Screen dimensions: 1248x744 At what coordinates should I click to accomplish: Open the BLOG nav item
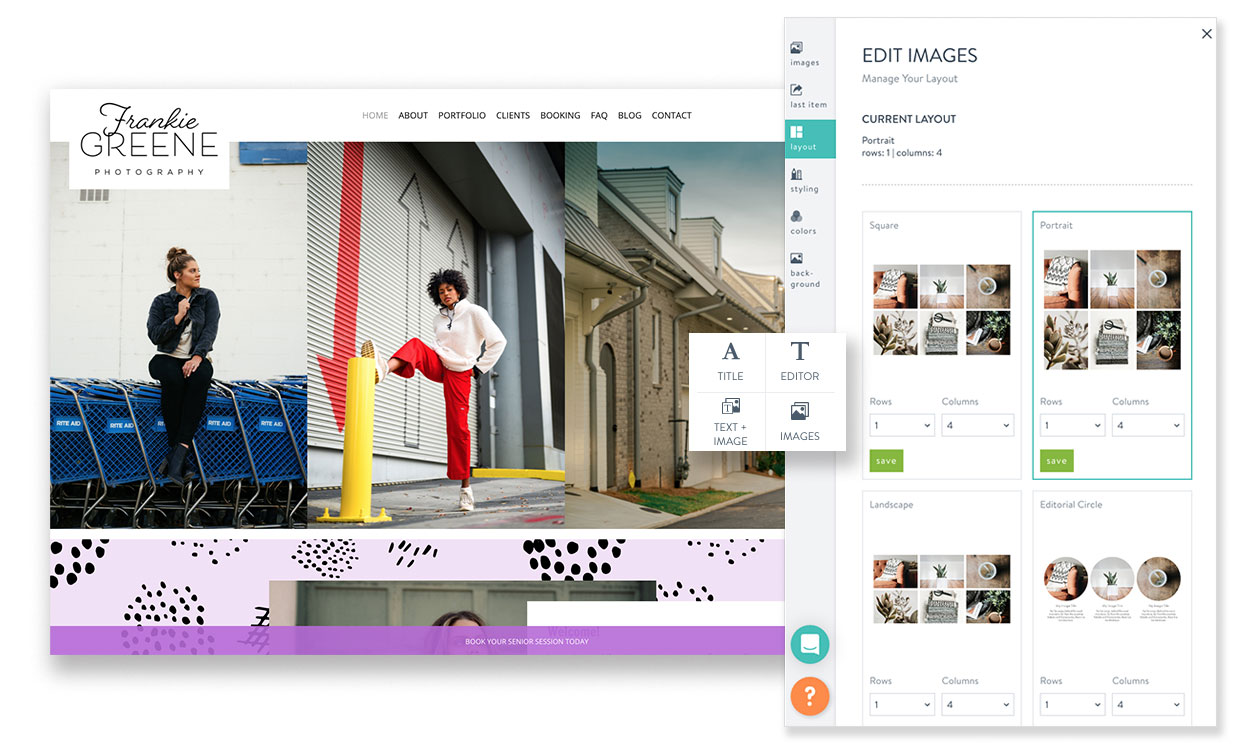pyautogui.click(x=630, y=115)
